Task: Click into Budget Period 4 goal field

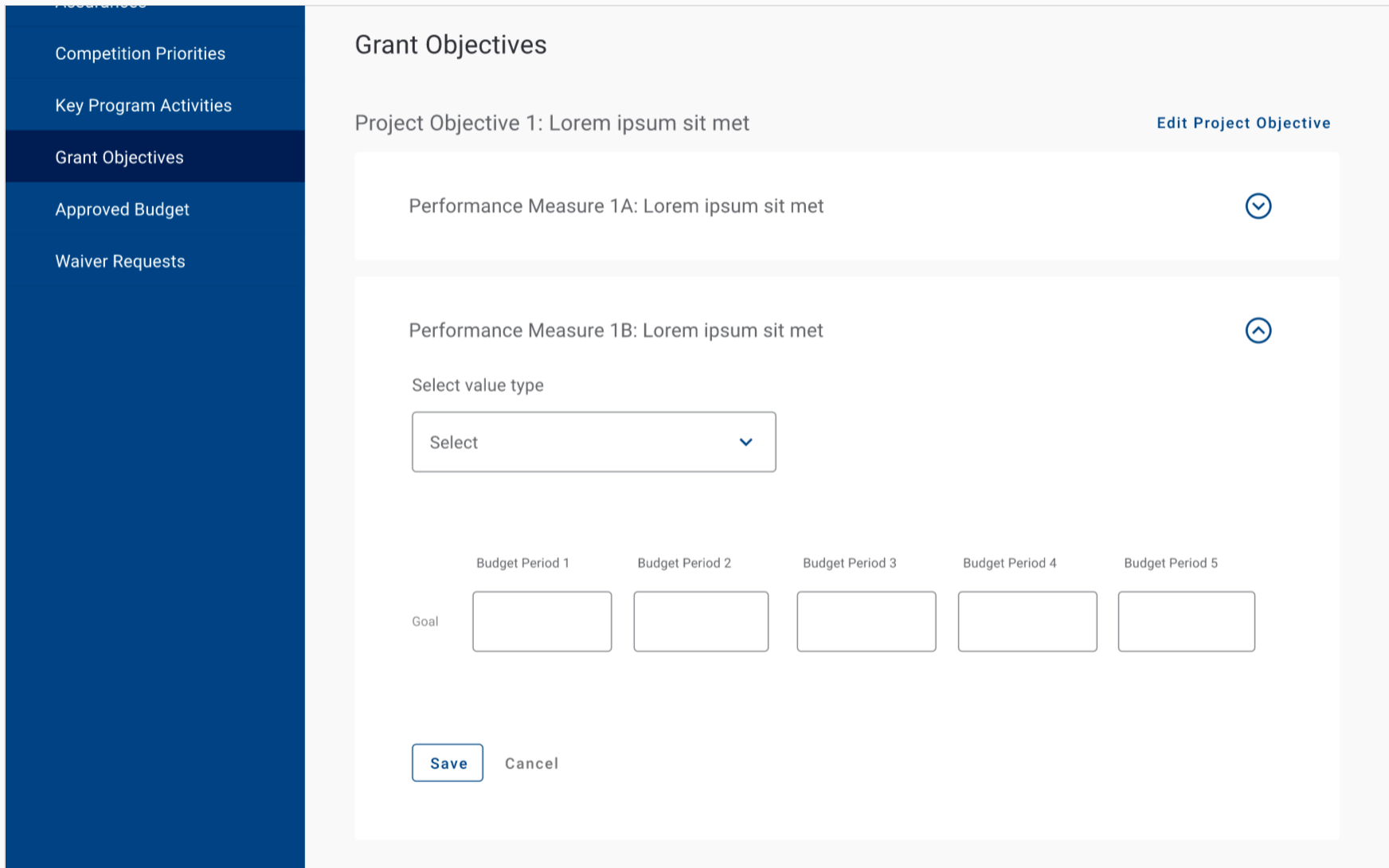Action: coord(1027,621)
